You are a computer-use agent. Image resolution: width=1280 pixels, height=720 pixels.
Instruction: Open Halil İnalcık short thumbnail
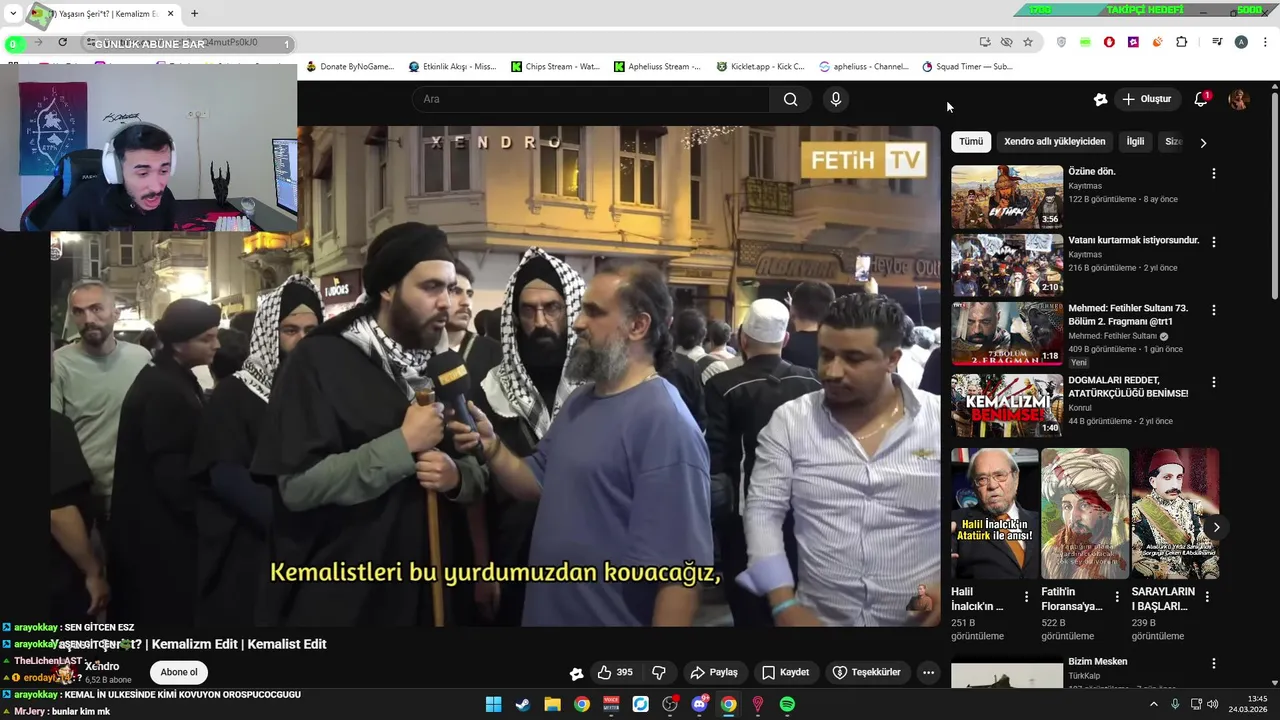(994, 513)
